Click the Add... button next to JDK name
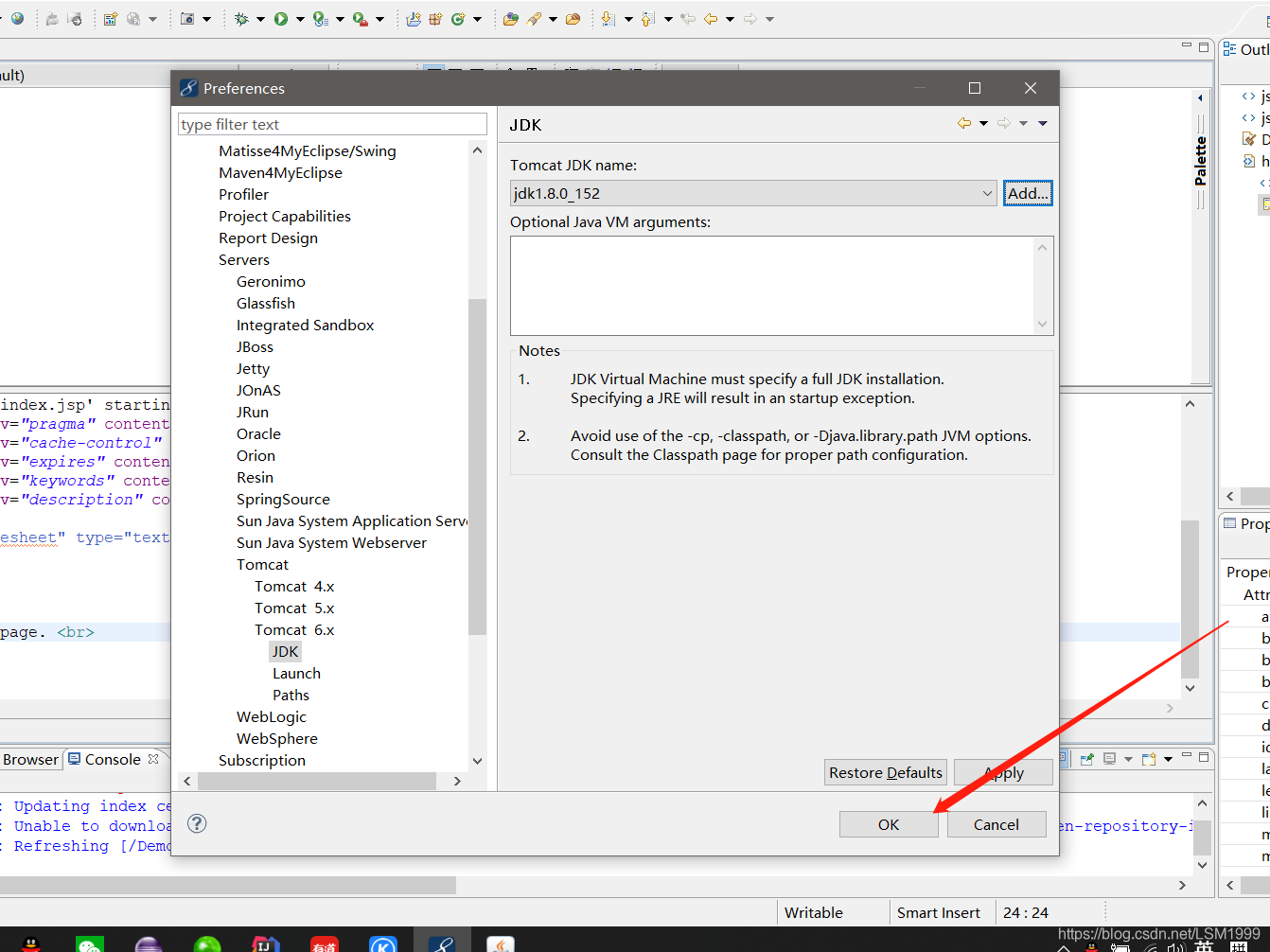The height and width of the screenshot is (952, 1270). [1028, 193]
